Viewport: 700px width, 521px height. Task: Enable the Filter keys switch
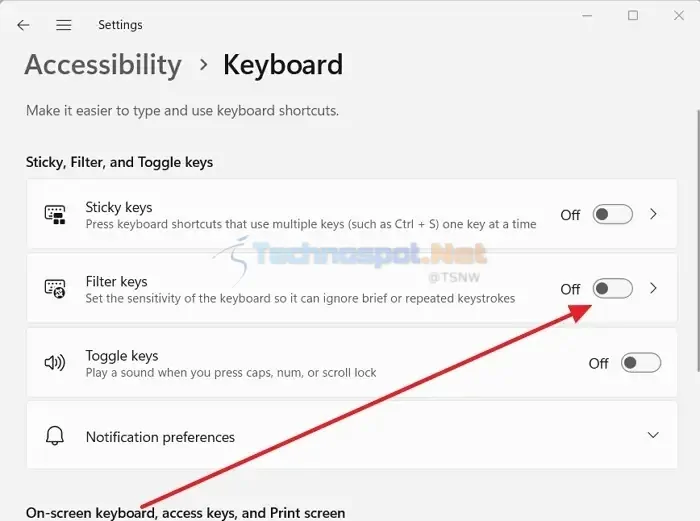(x=612, y=288)
